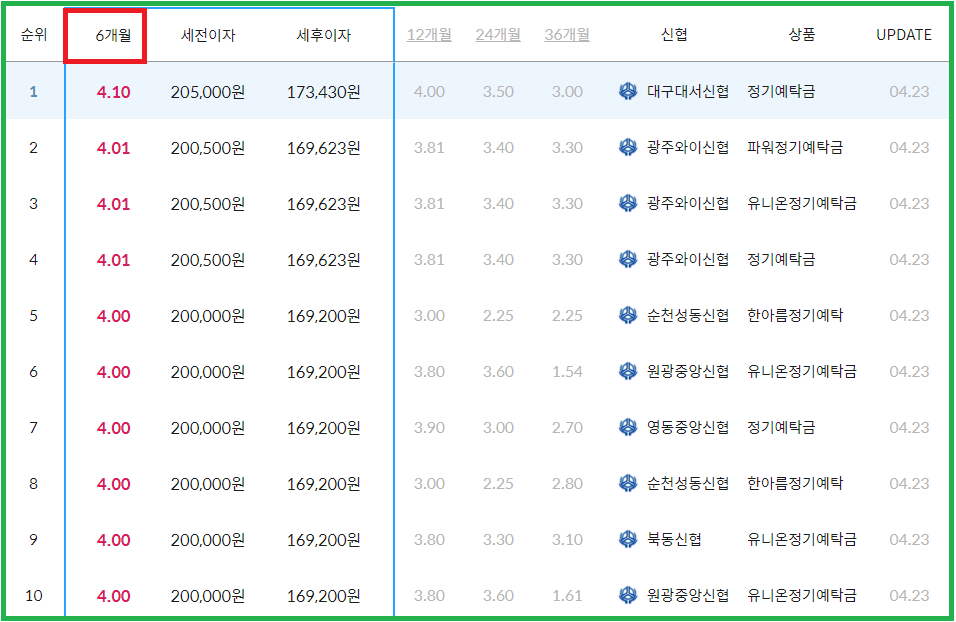Screen dimensions: 956x622
Task: Click the UPDATE column header
Action: pos(903,33)
